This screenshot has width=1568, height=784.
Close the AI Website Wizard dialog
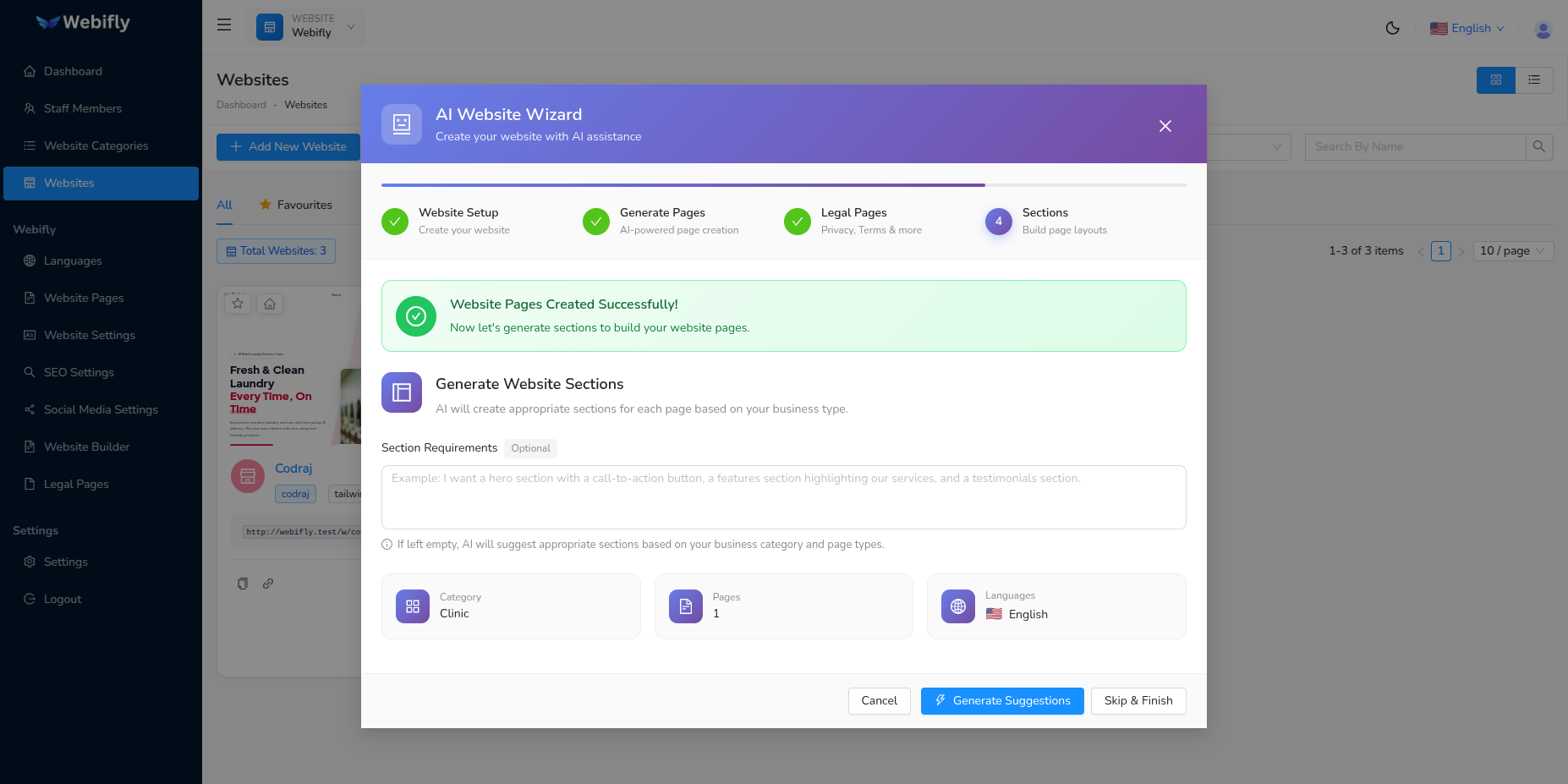click(x=1165, y=126)
